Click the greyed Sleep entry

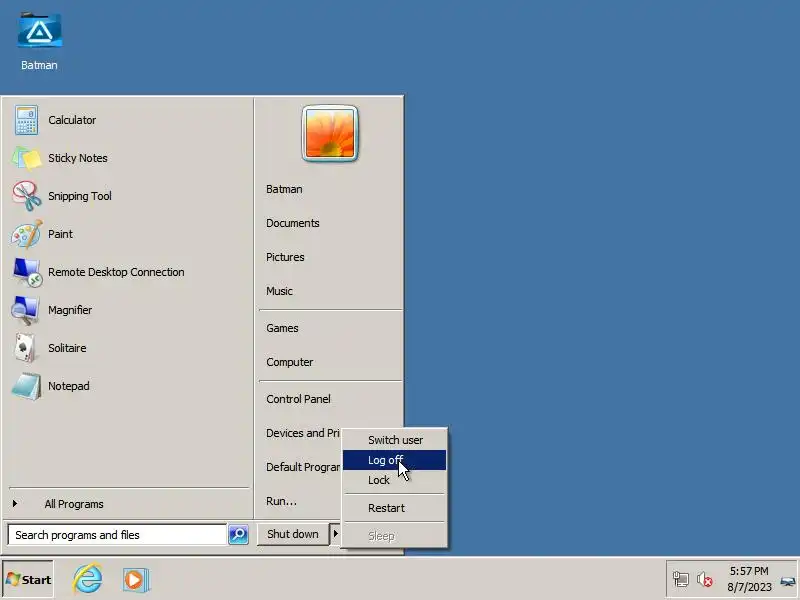click(x=394, y=536)
